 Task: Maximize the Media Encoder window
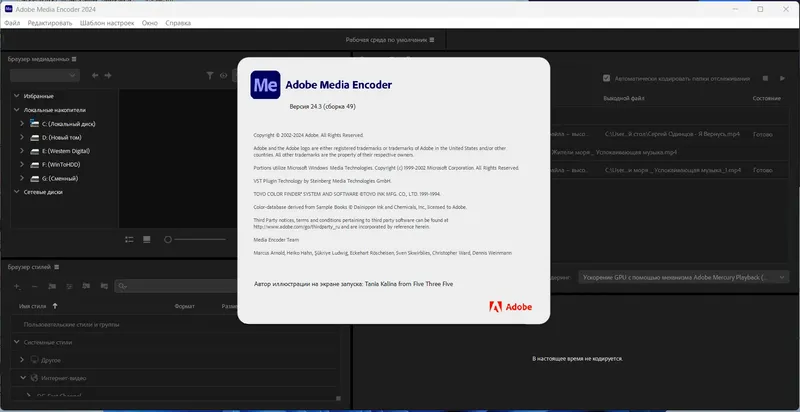click(760, 9)
